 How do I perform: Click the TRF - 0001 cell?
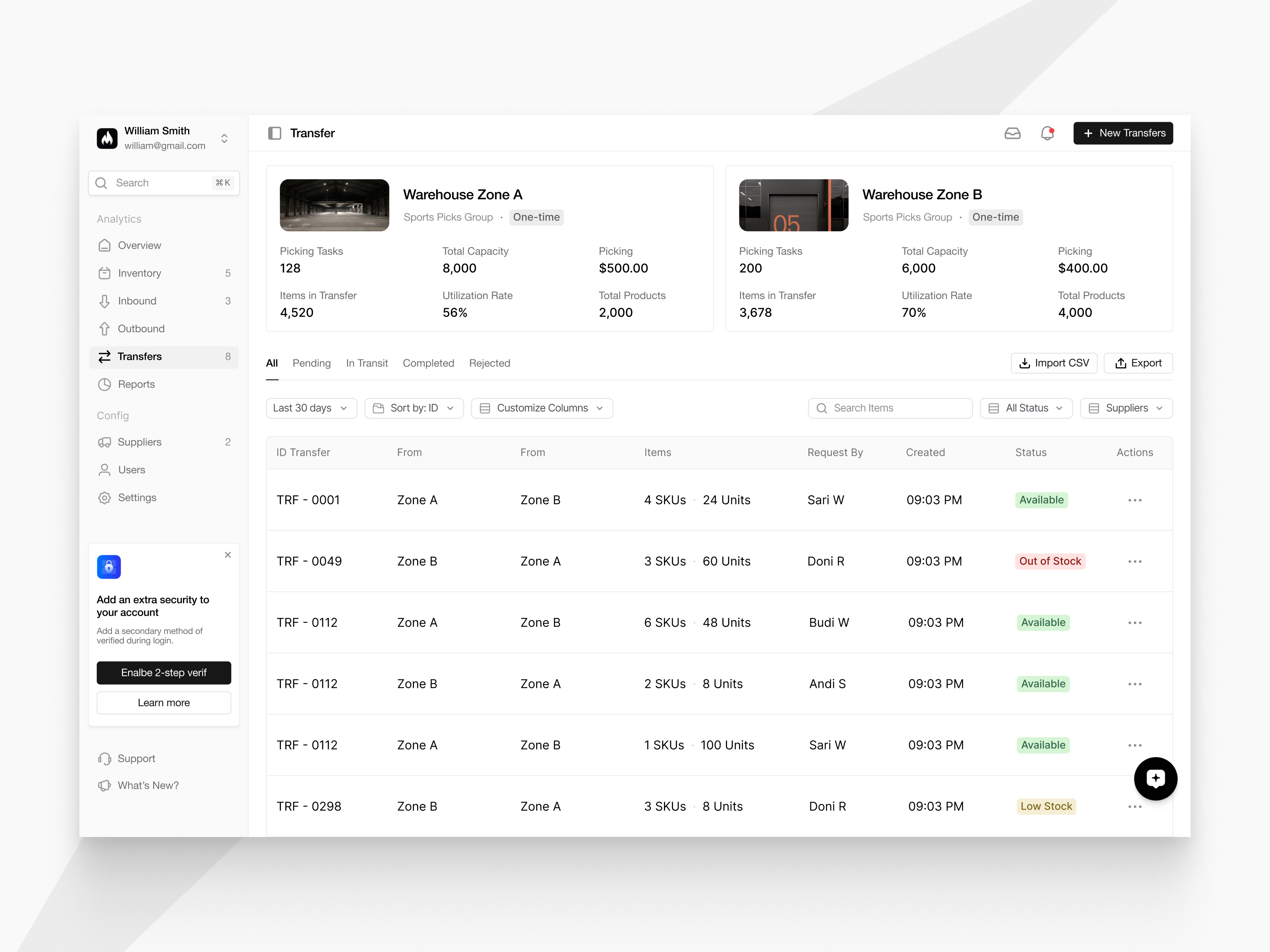pos(308,500)
